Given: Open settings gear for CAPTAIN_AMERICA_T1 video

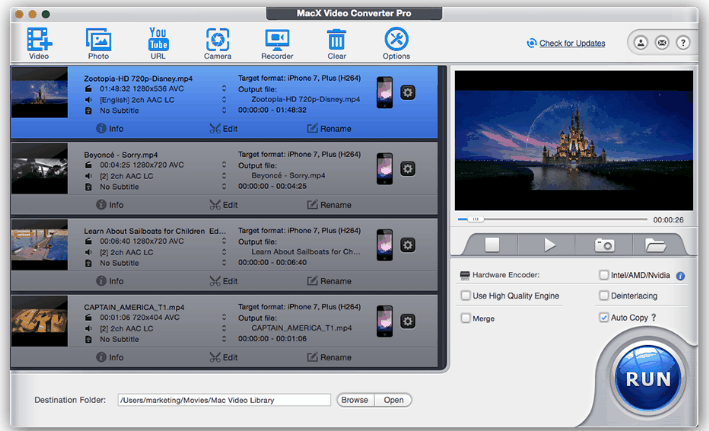Looking at the screenshot, I should 407,321.
